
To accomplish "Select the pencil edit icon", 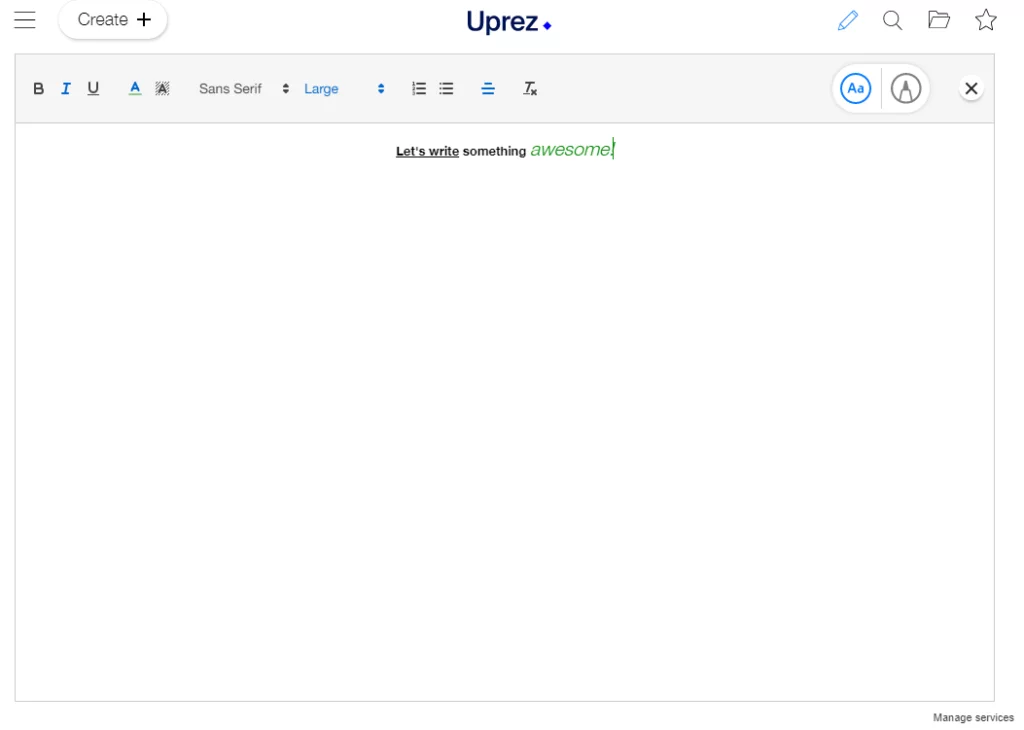I will (x=848, y=20).
